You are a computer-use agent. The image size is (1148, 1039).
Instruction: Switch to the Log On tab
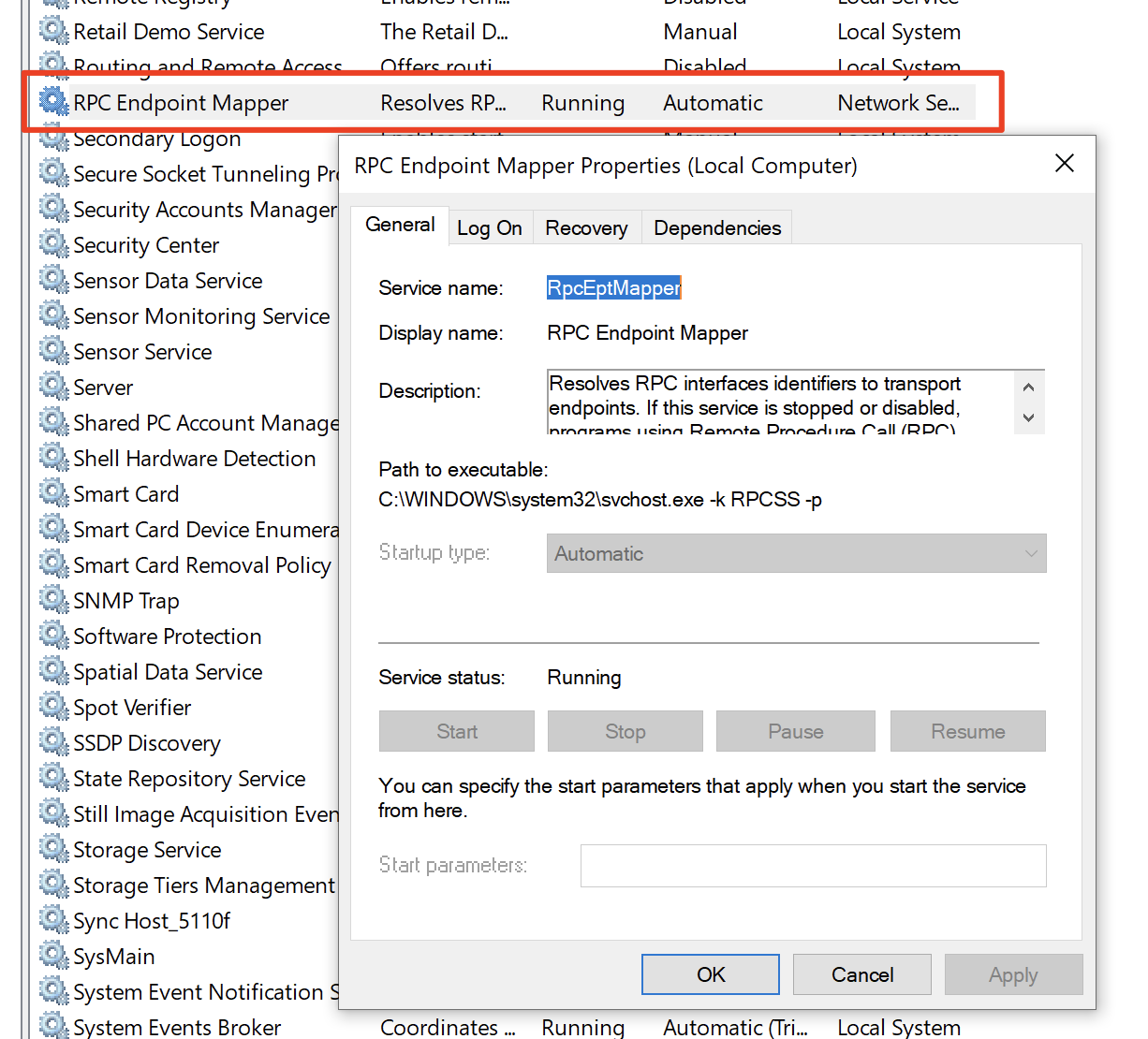490,227
